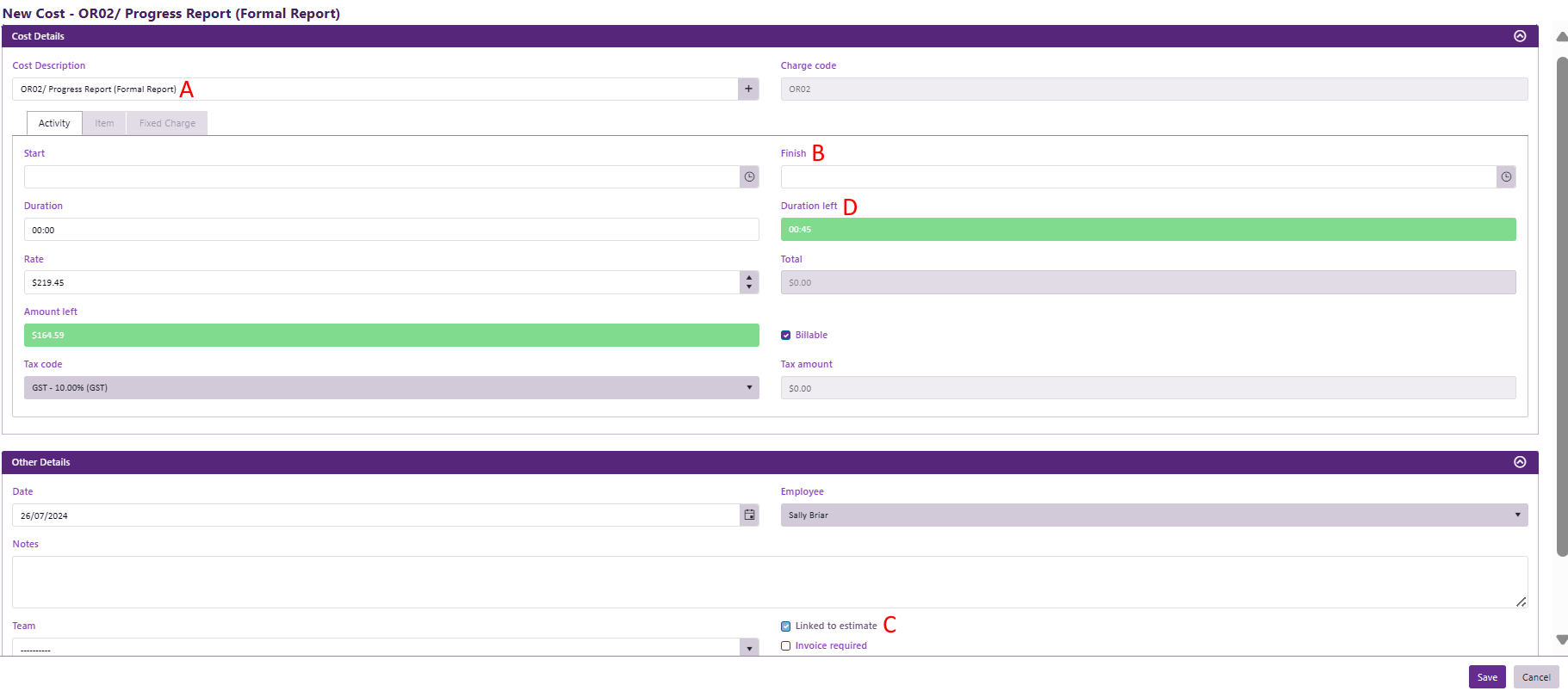Collapse the Other Details section
The height and width of the screenshot is (691, 1568).
[1520, 462]
